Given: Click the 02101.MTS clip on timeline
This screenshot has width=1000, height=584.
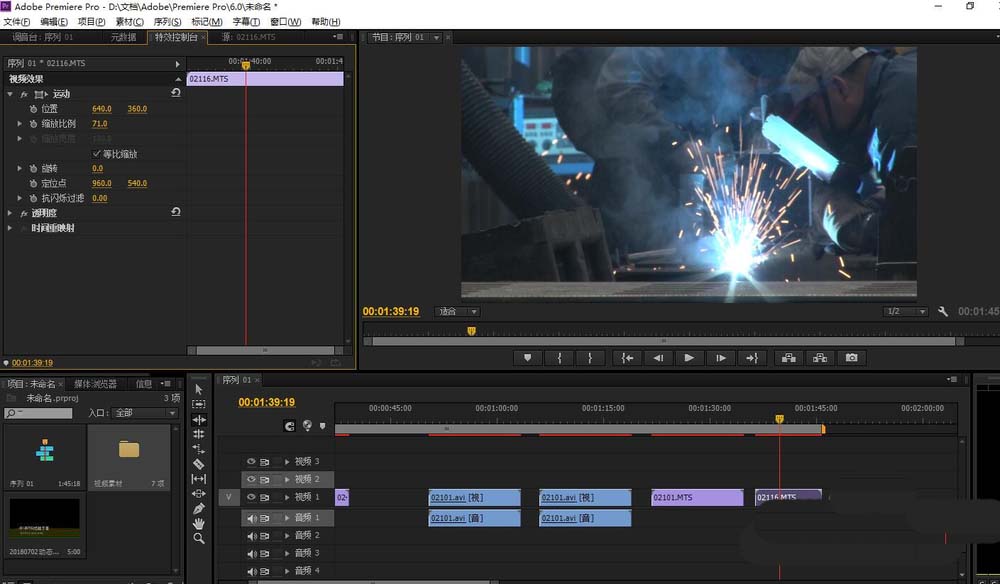Looking at the screenshot, I should pos(697,497).
